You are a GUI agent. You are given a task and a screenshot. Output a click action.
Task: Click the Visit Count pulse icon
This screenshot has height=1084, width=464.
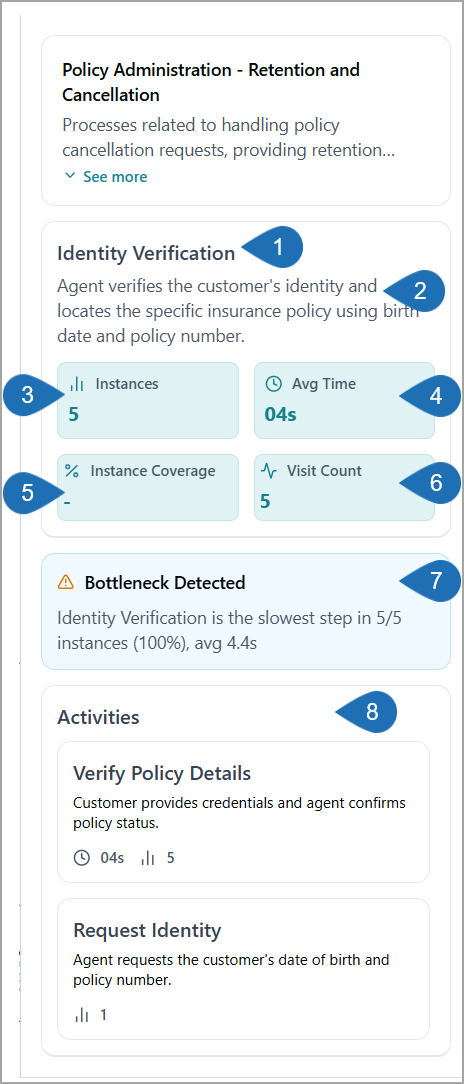[269, 471]
